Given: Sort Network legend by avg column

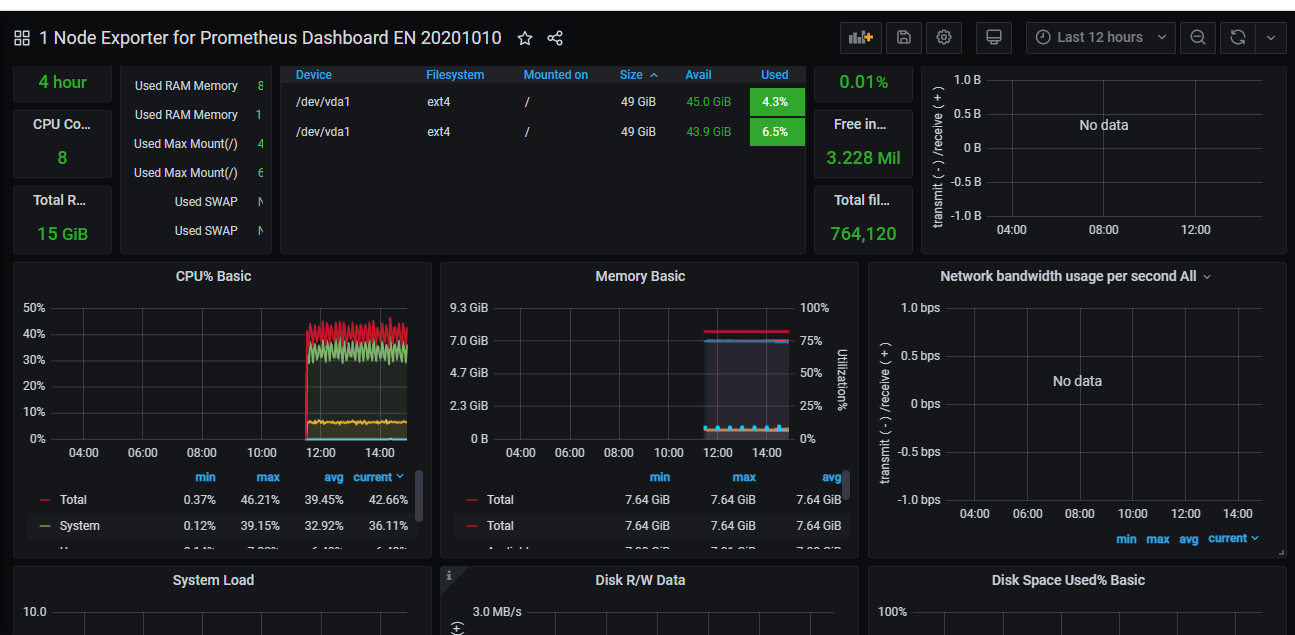Looking at the screenshot, I should tap(1189, 538).
